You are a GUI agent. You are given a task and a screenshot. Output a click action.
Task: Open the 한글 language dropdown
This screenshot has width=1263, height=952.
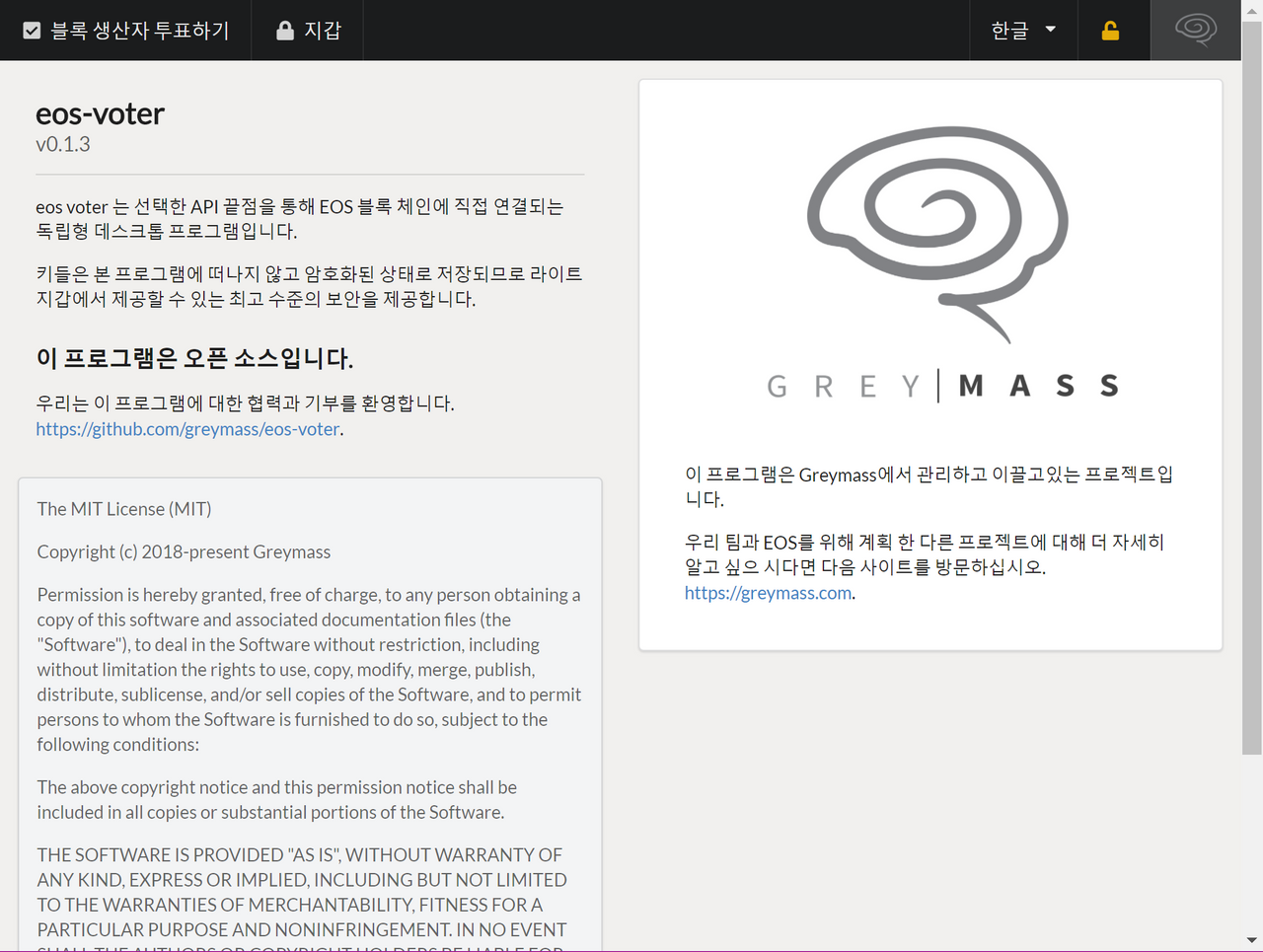coord(1009,31)
